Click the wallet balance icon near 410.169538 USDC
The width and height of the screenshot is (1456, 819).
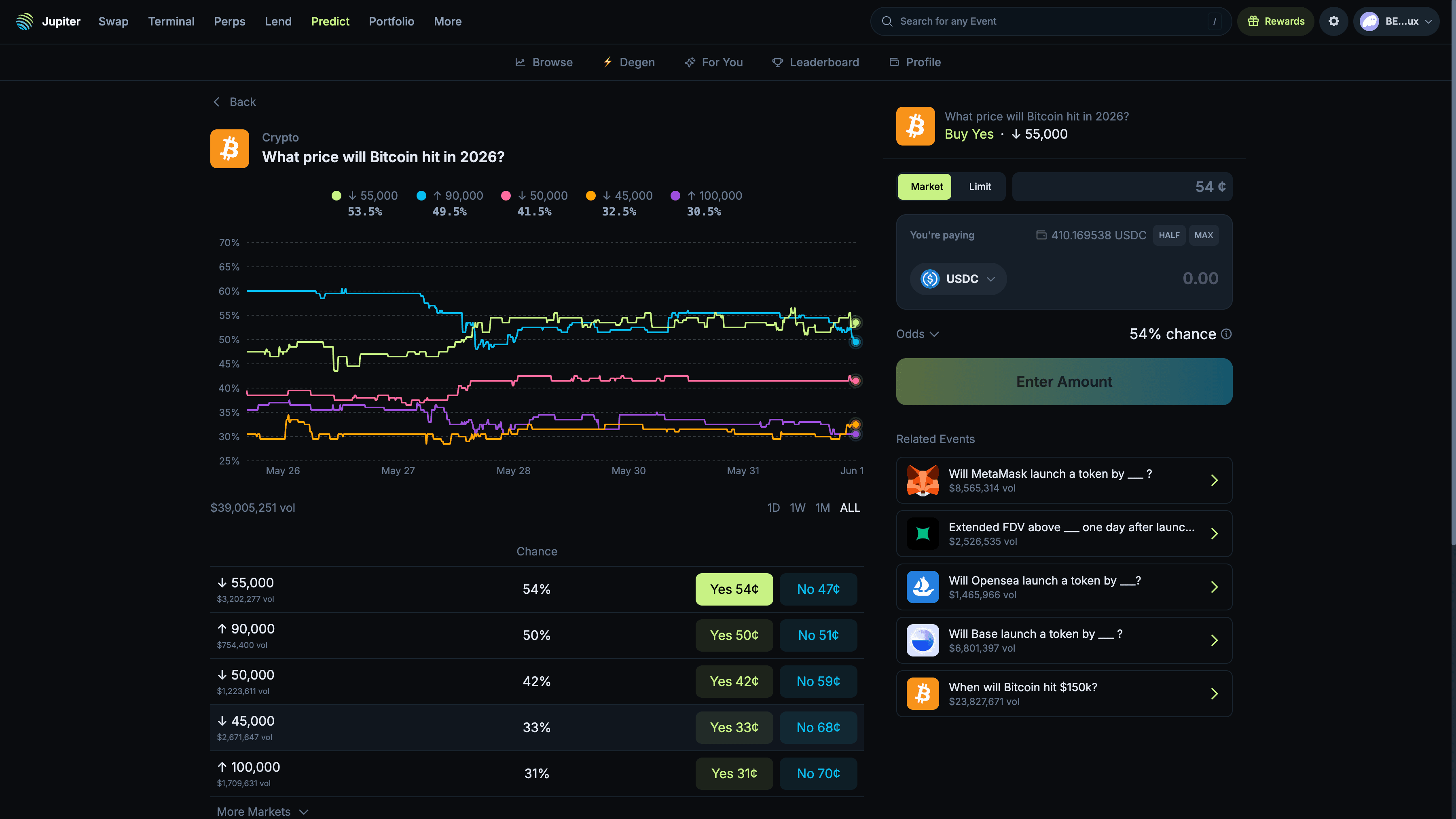click(1041, 235)
